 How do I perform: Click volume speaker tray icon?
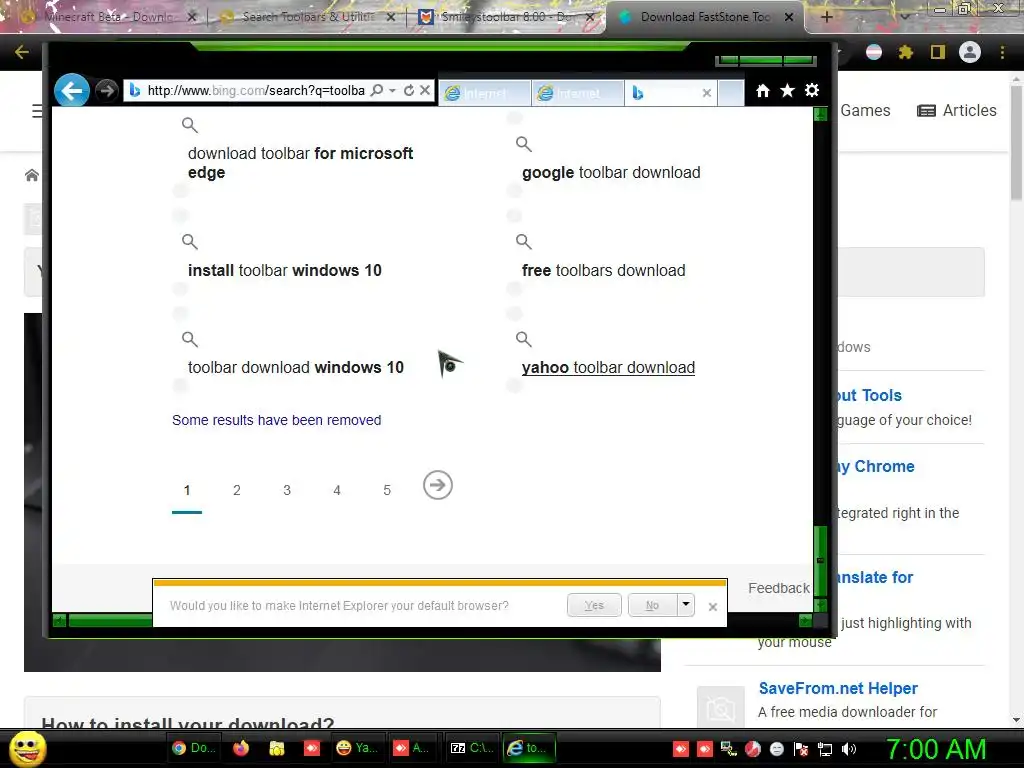849,749
